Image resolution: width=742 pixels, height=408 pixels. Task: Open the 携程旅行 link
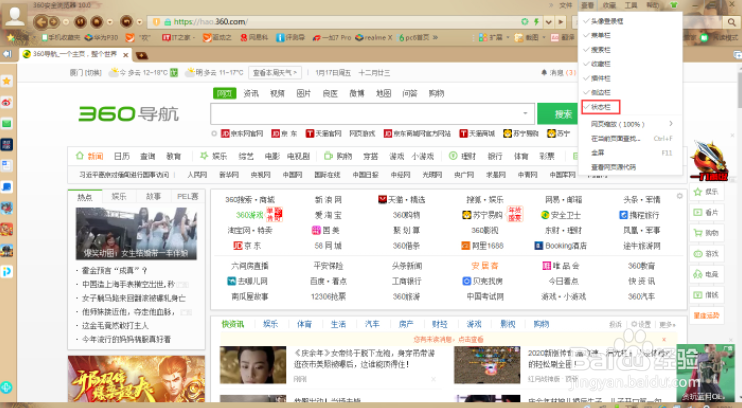click(639, 215)
